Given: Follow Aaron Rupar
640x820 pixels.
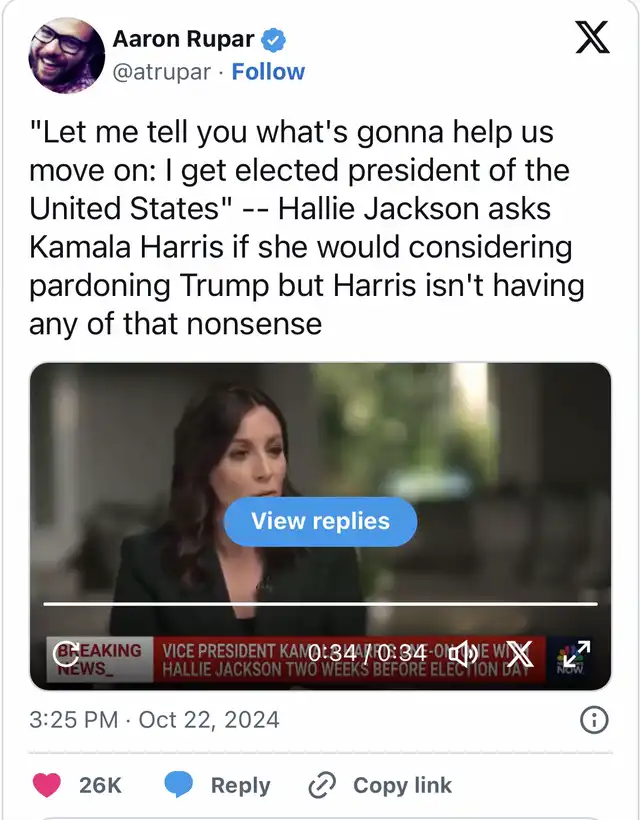Looking at the screenshot, I should [268, 72].
